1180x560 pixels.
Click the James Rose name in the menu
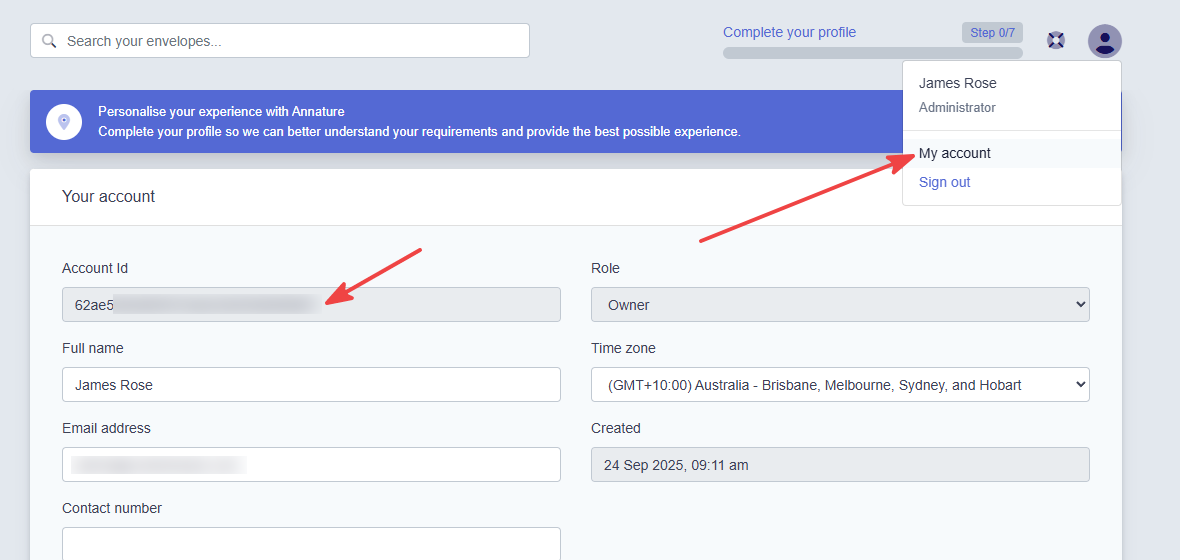click(x=957, y=84)
